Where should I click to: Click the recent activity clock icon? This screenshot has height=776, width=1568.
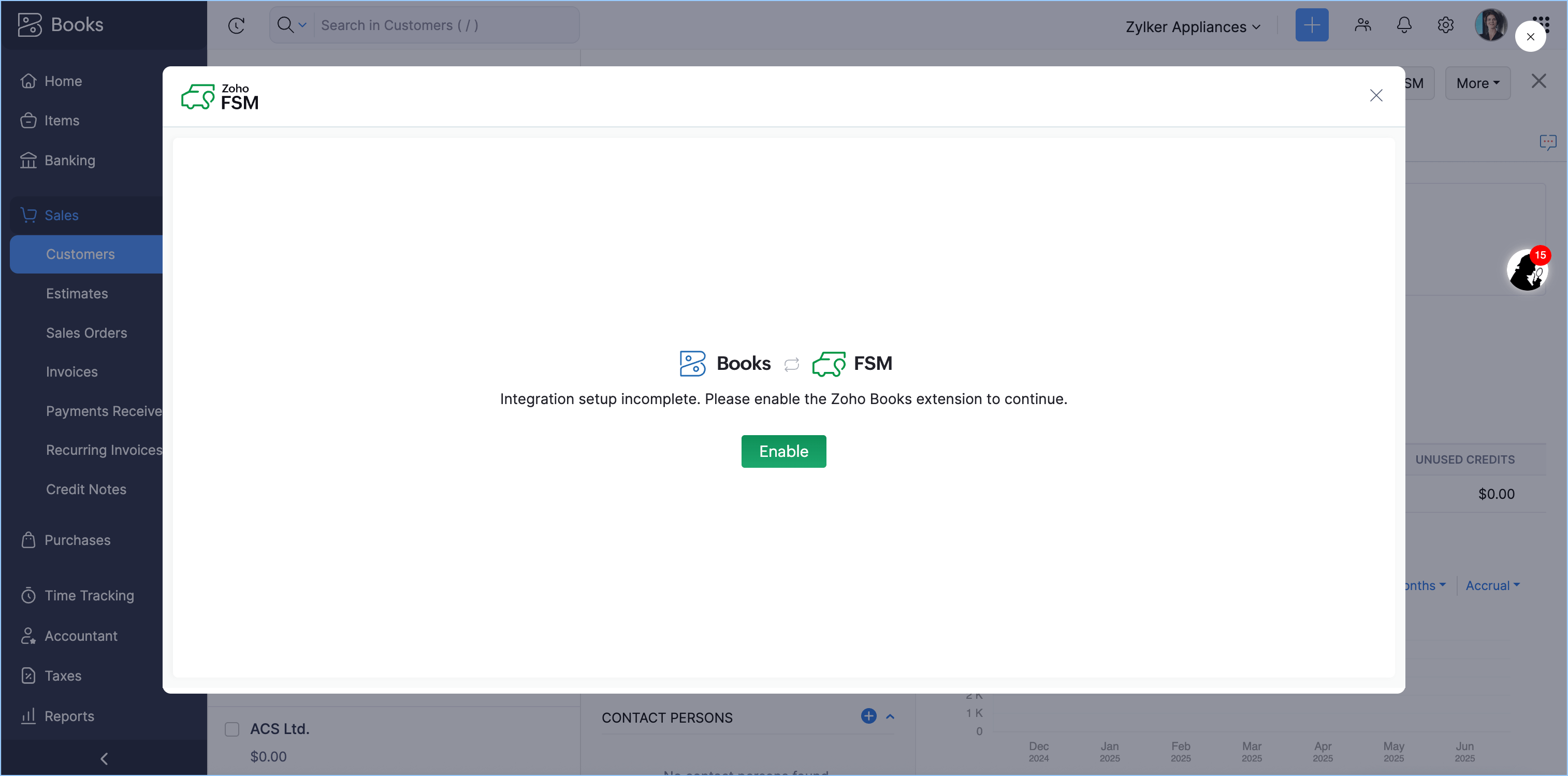coord(236,25)
